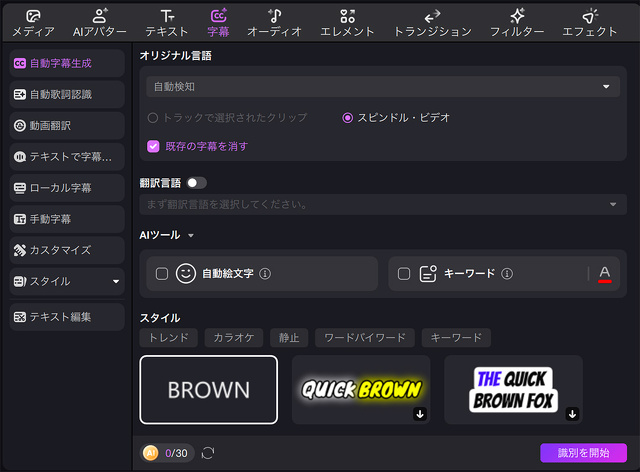Open 自動歌詞認識 in sidebar
The height and width of the screenshot is (472, 640).
point(67,94)
